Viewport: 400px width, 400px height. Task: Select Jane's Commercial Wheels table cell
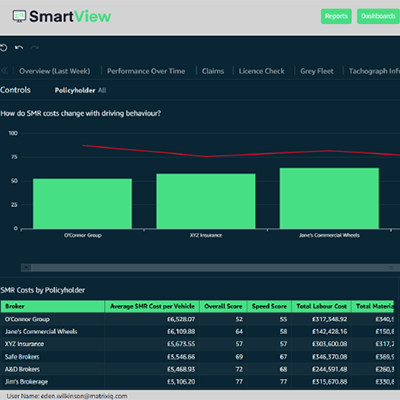41,332
